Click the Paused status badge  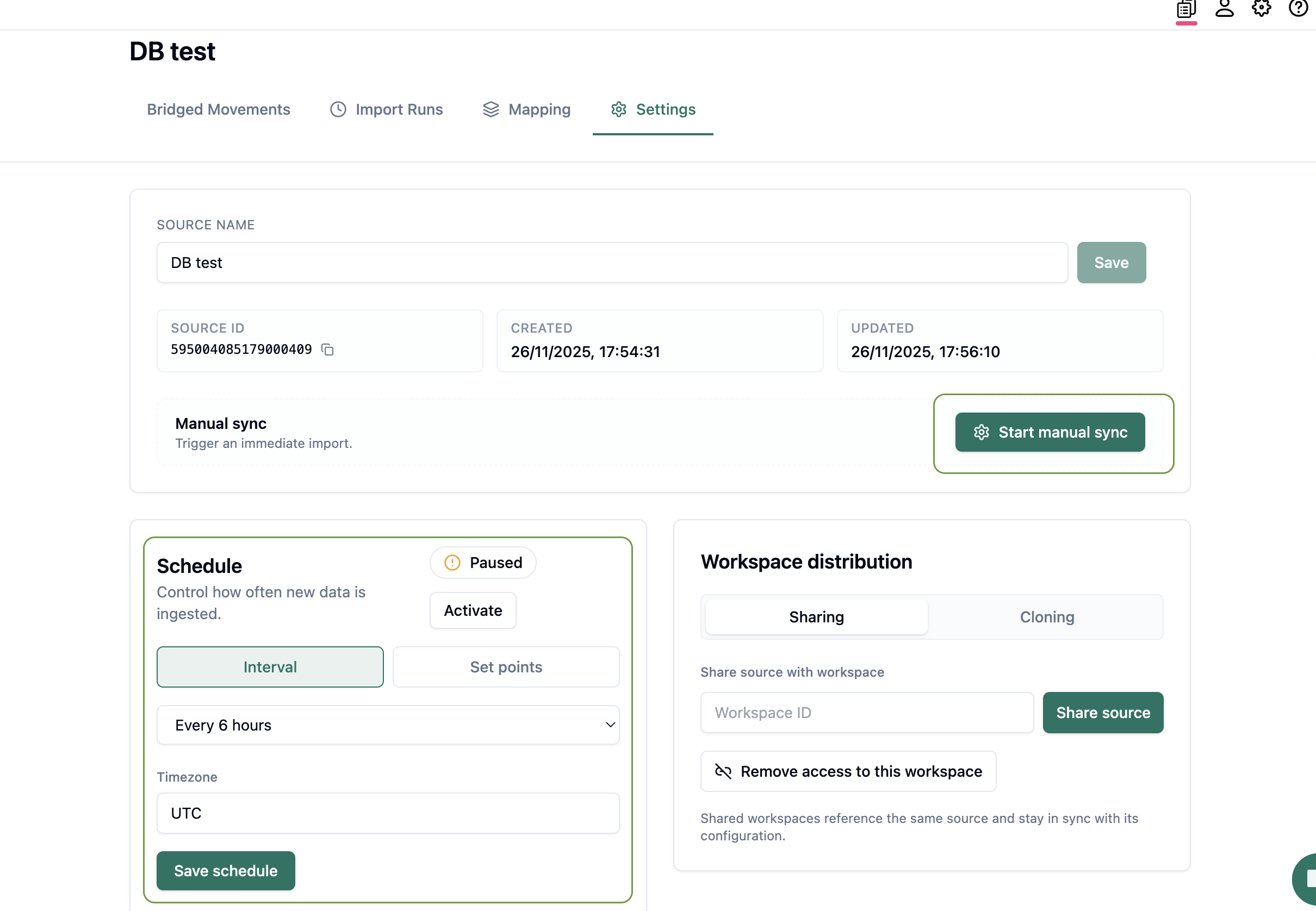click(x=482, y=562)
